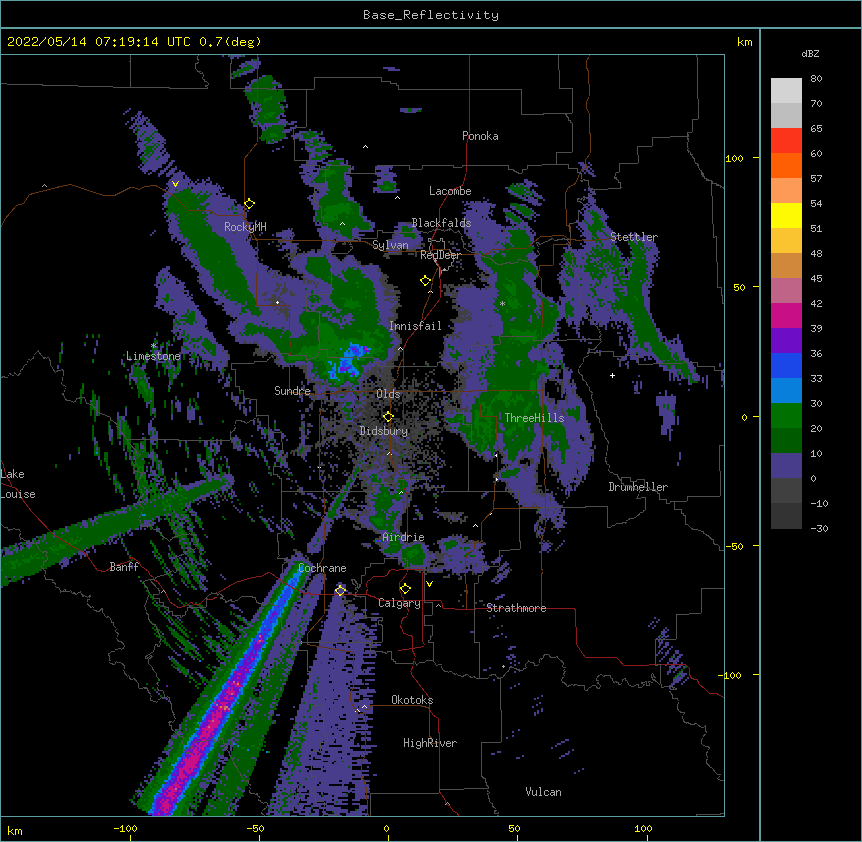Click the right axis 50 tick label

[739, 287]
